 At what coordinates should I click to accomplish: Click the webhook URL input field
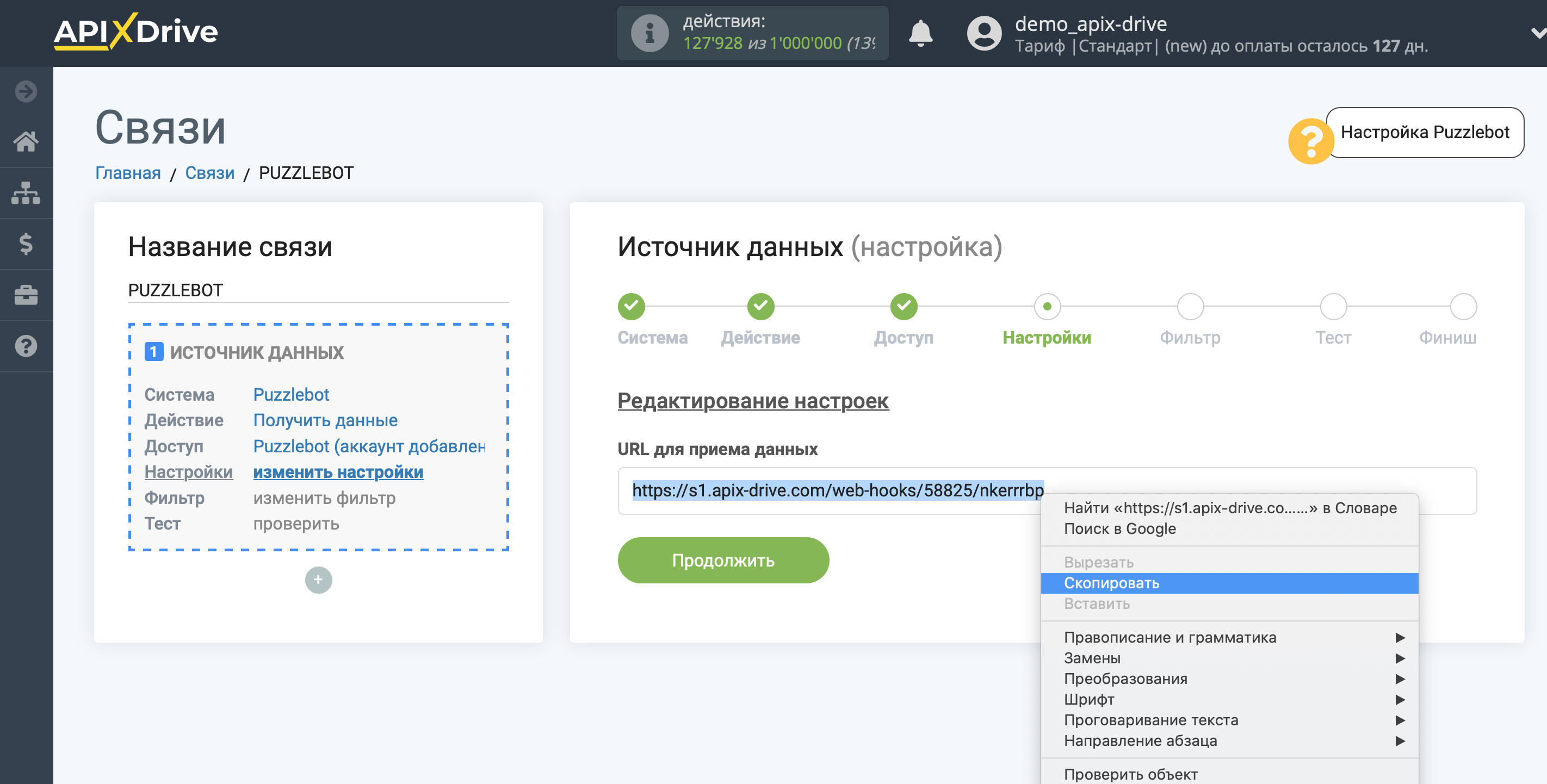[1047, 490]
